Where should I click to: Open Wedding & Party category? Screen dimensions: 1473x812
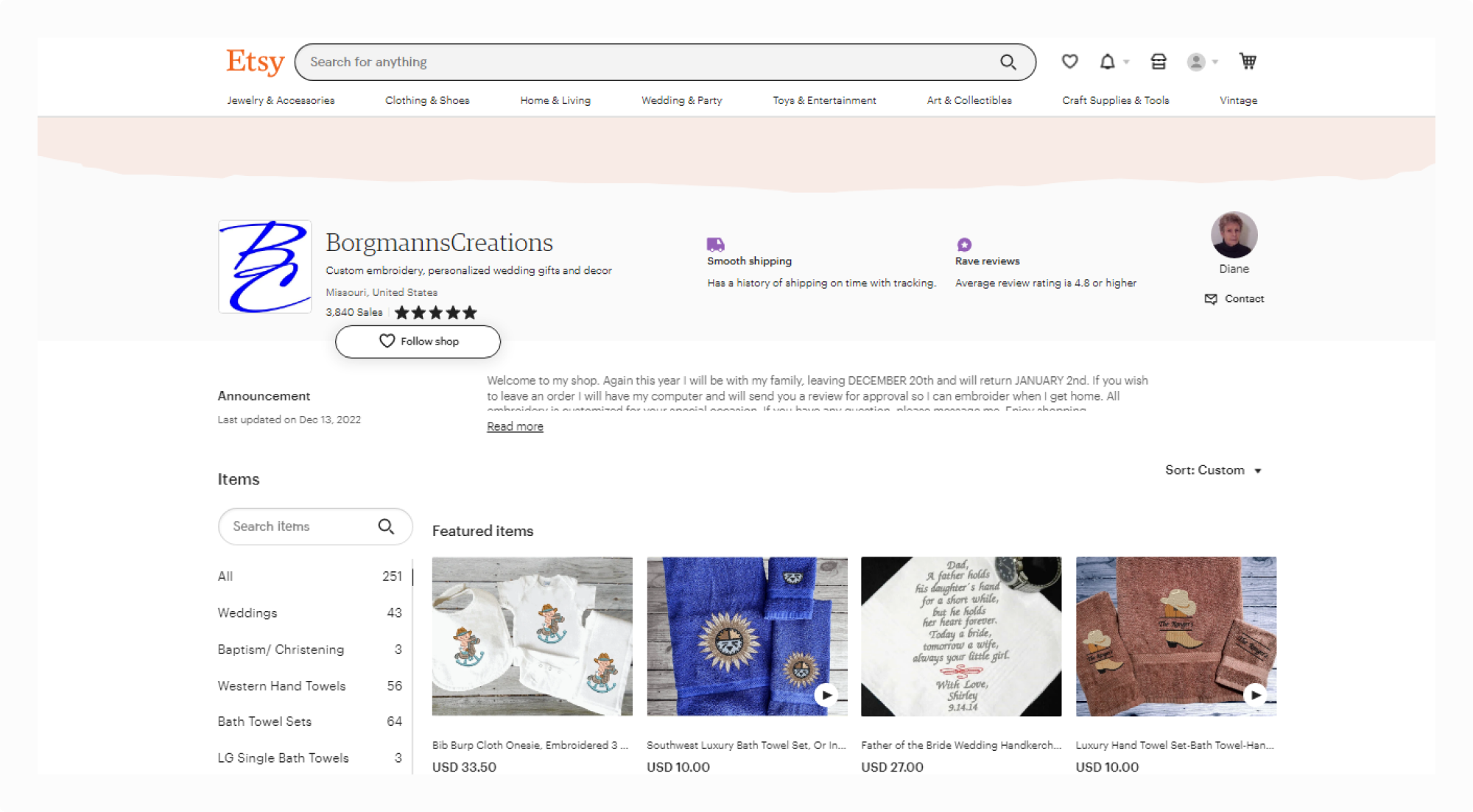682,100
